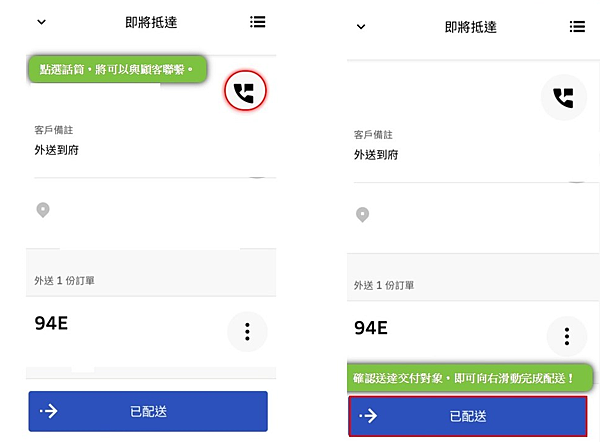Collapse right panel with down chevron

(x=361, y=27)
